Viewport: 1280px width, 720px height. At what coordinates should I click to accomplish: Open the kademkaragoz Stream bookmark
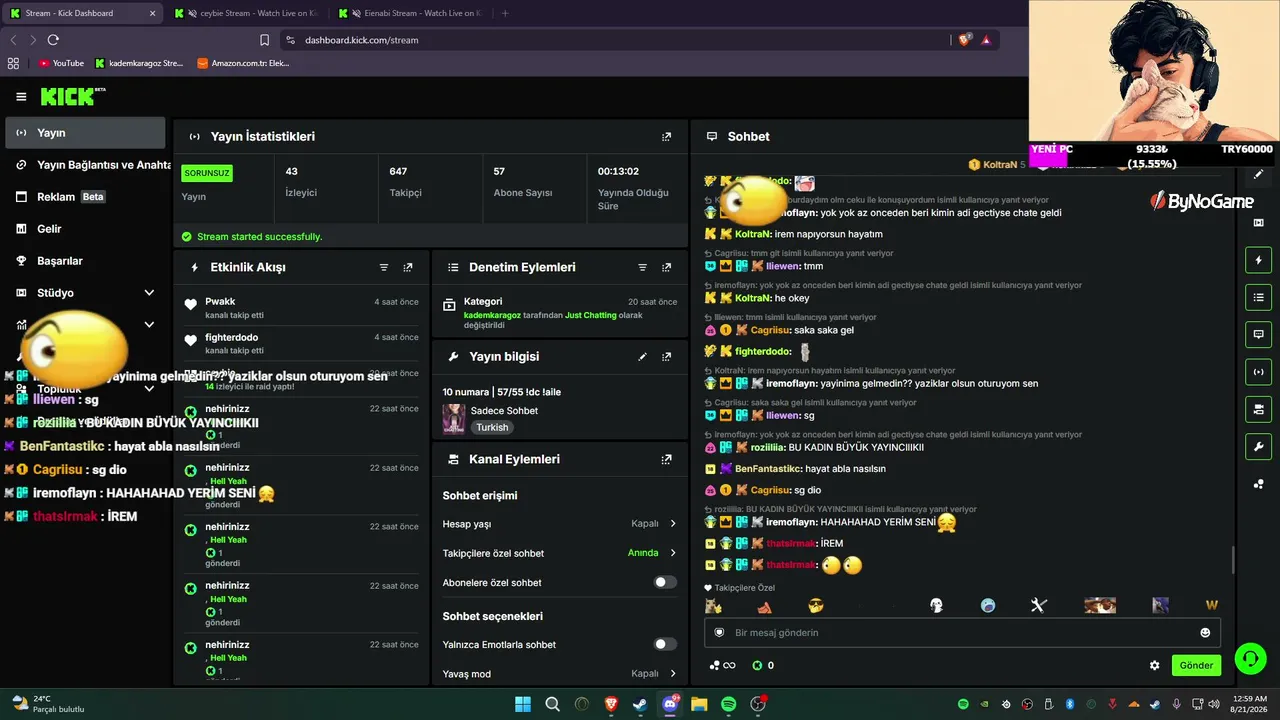(139, 63)
